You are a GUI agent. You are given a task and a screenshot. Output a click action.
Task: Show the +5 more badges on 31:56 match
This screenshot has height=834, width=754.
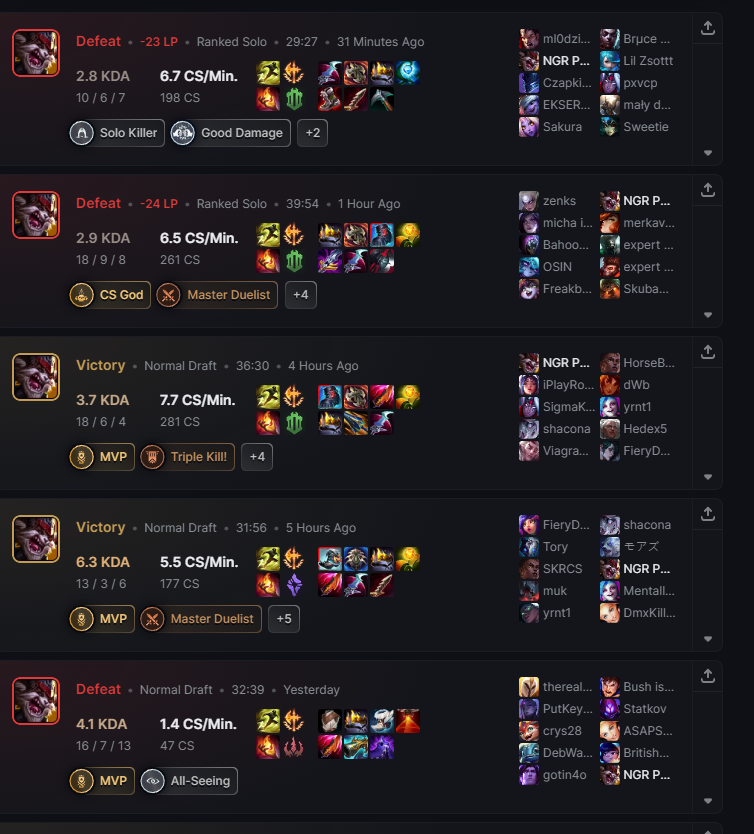coord(284,619)
